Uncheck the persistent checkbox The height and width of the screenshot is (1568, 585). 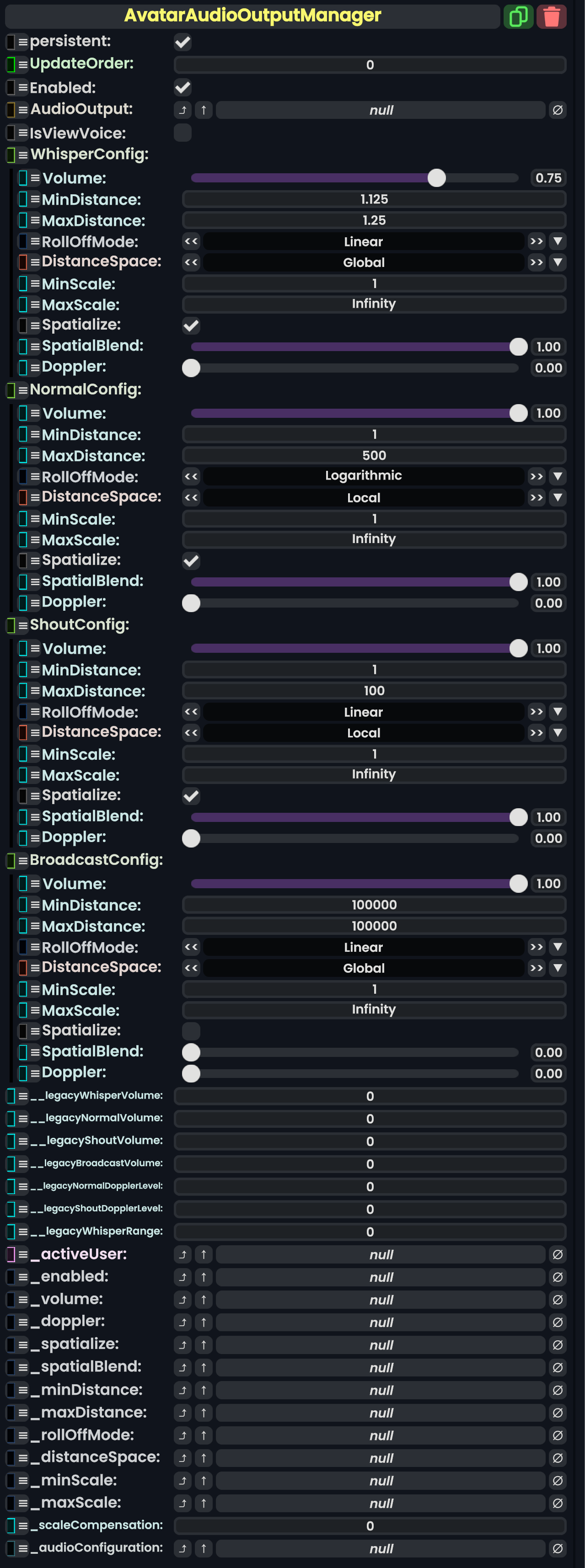(x=182, y=42)
